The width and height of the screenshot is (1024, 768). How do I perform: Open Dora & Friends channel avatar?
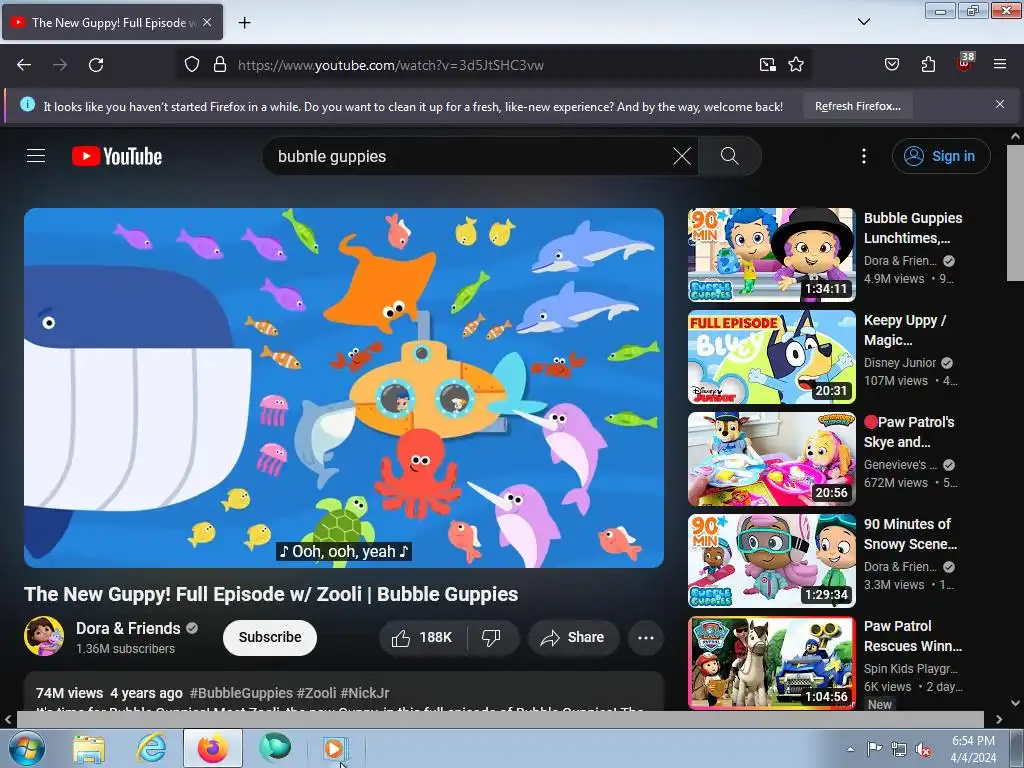pos(44,635)
